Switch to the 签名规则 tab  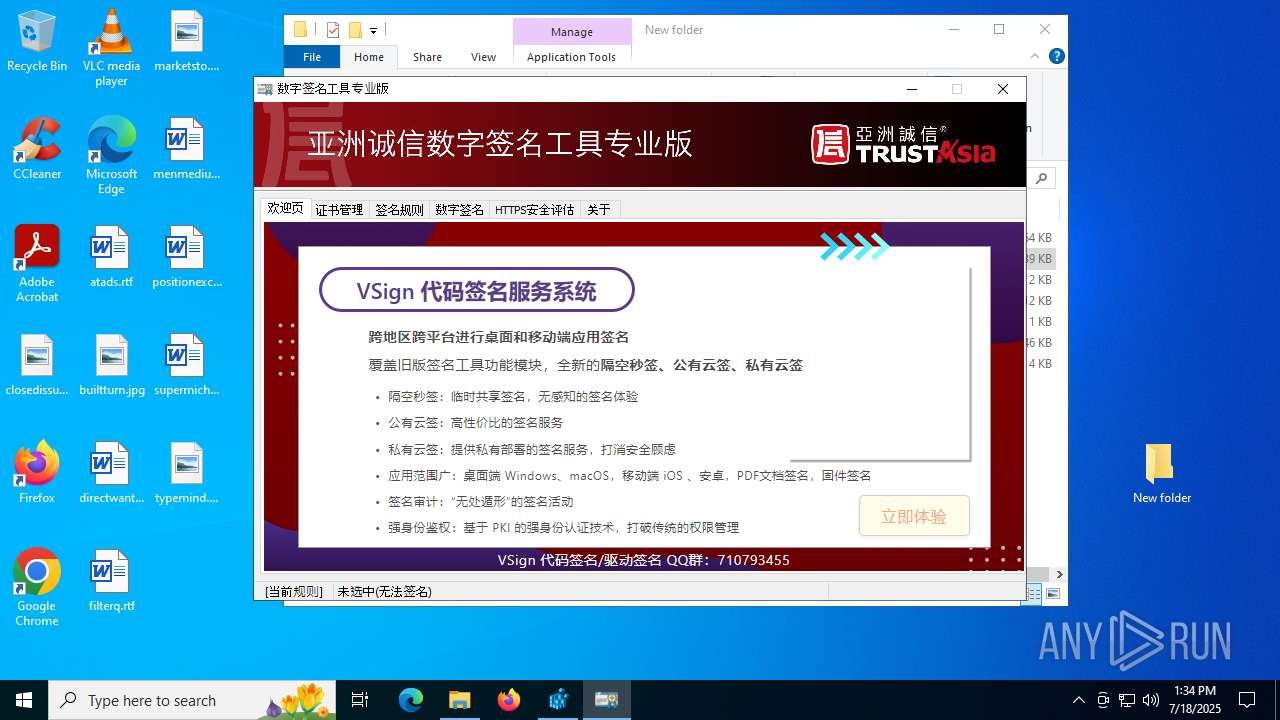coord(399,210)
